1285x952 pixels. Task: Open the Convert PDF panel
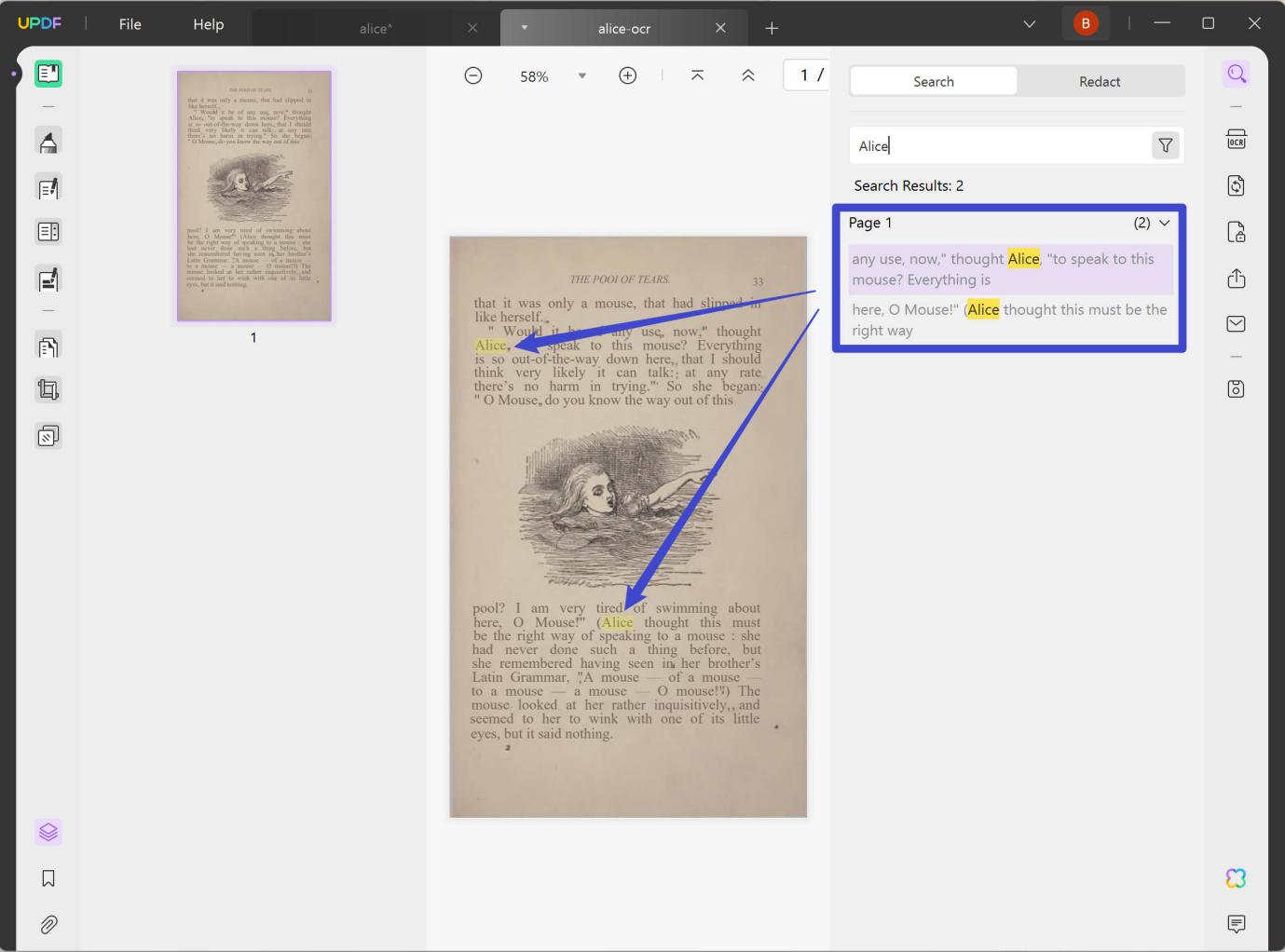click(x=1236, y=185)
